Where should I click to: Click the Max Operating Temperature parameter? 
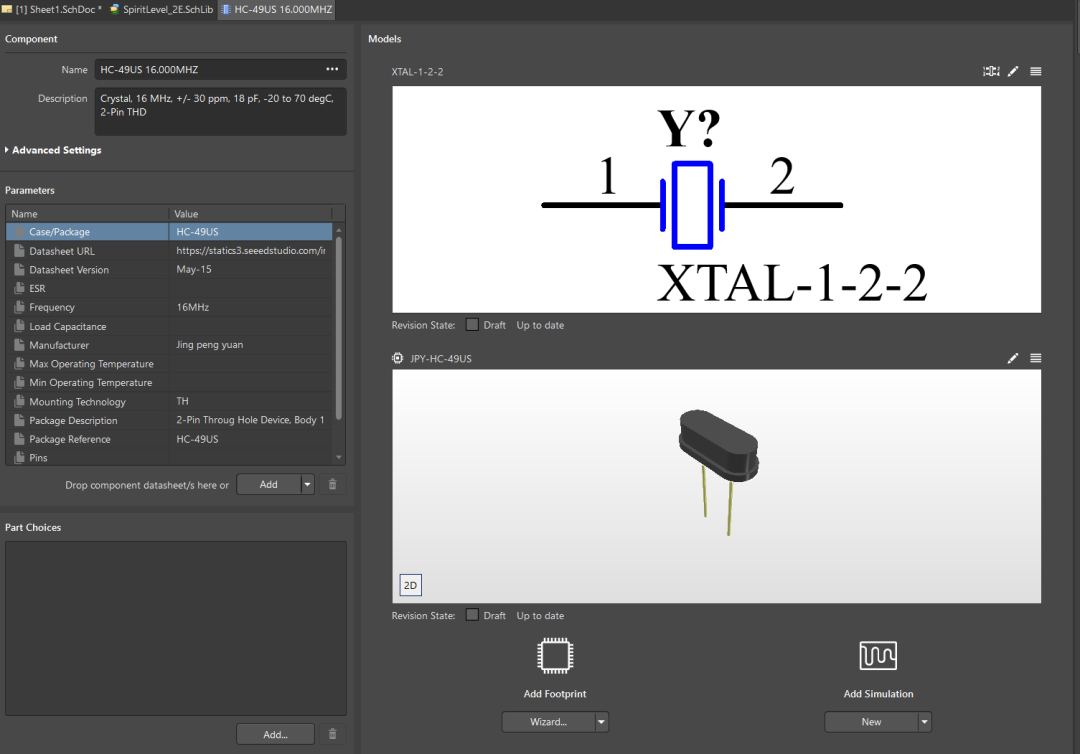click(x=91, y=364)
